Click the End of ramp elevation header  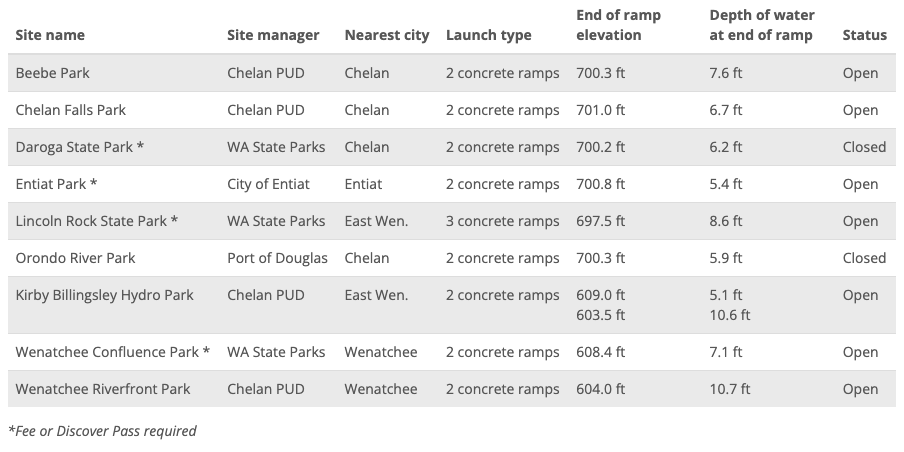coord(618,25)
